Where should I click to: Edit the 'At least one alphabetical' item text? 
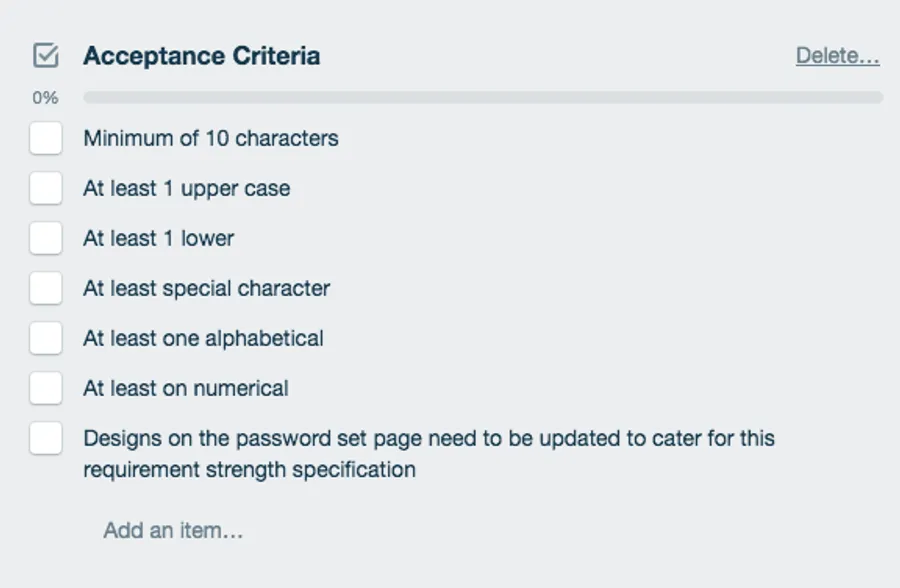(x=203, y=339)
